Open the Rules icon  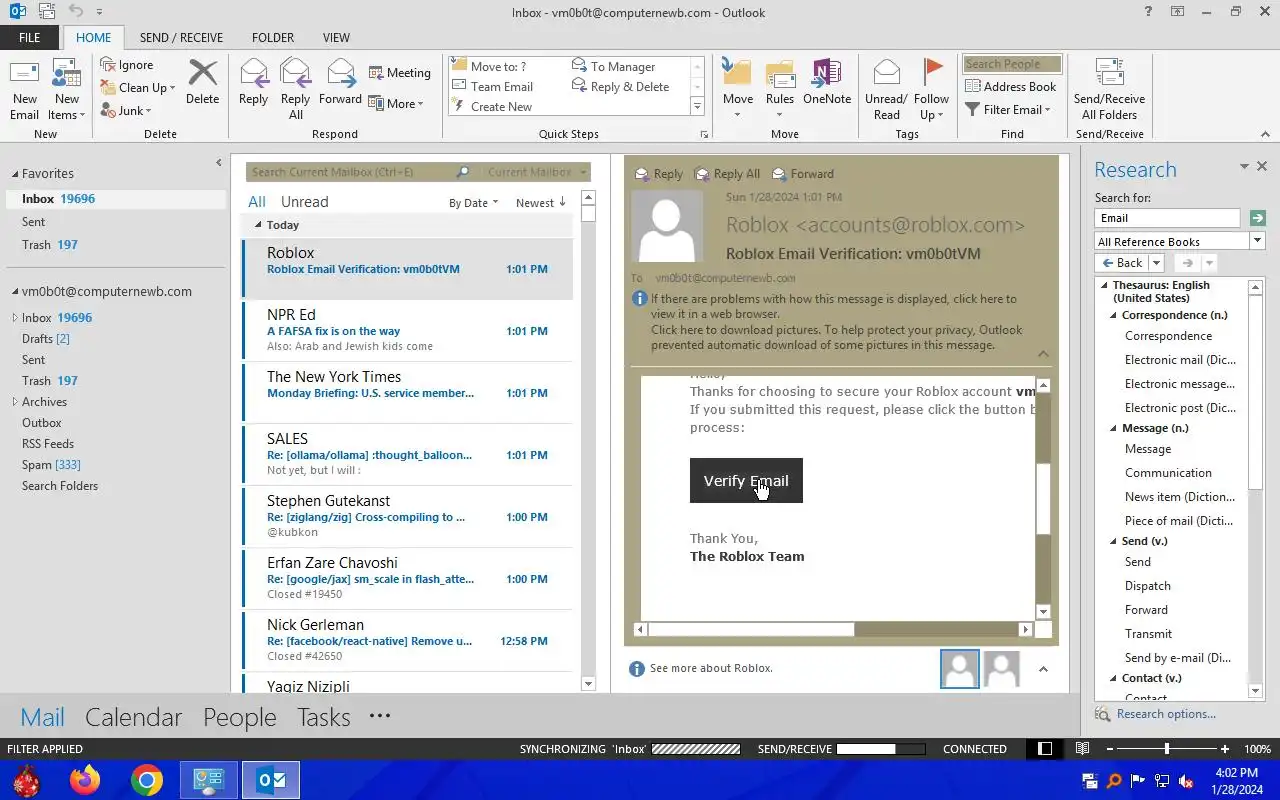pos(780,73)
